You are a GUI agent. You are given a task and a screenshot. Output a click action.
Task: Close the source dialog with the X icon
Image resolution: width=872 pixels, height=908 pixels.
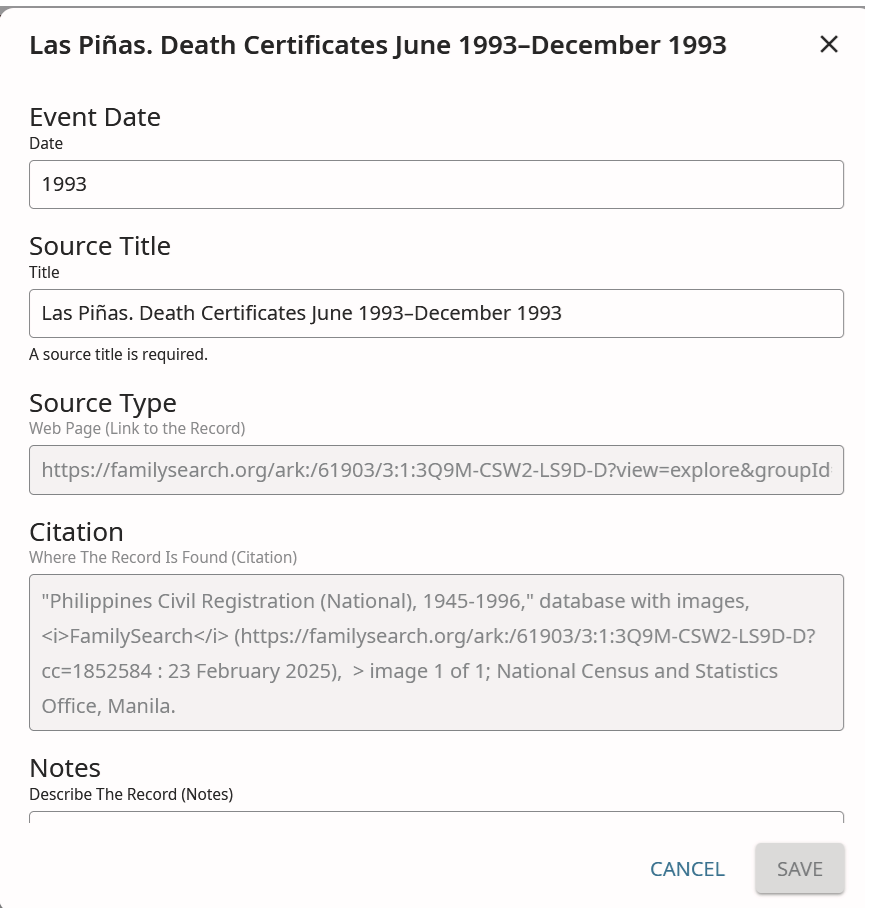(829, 44)
